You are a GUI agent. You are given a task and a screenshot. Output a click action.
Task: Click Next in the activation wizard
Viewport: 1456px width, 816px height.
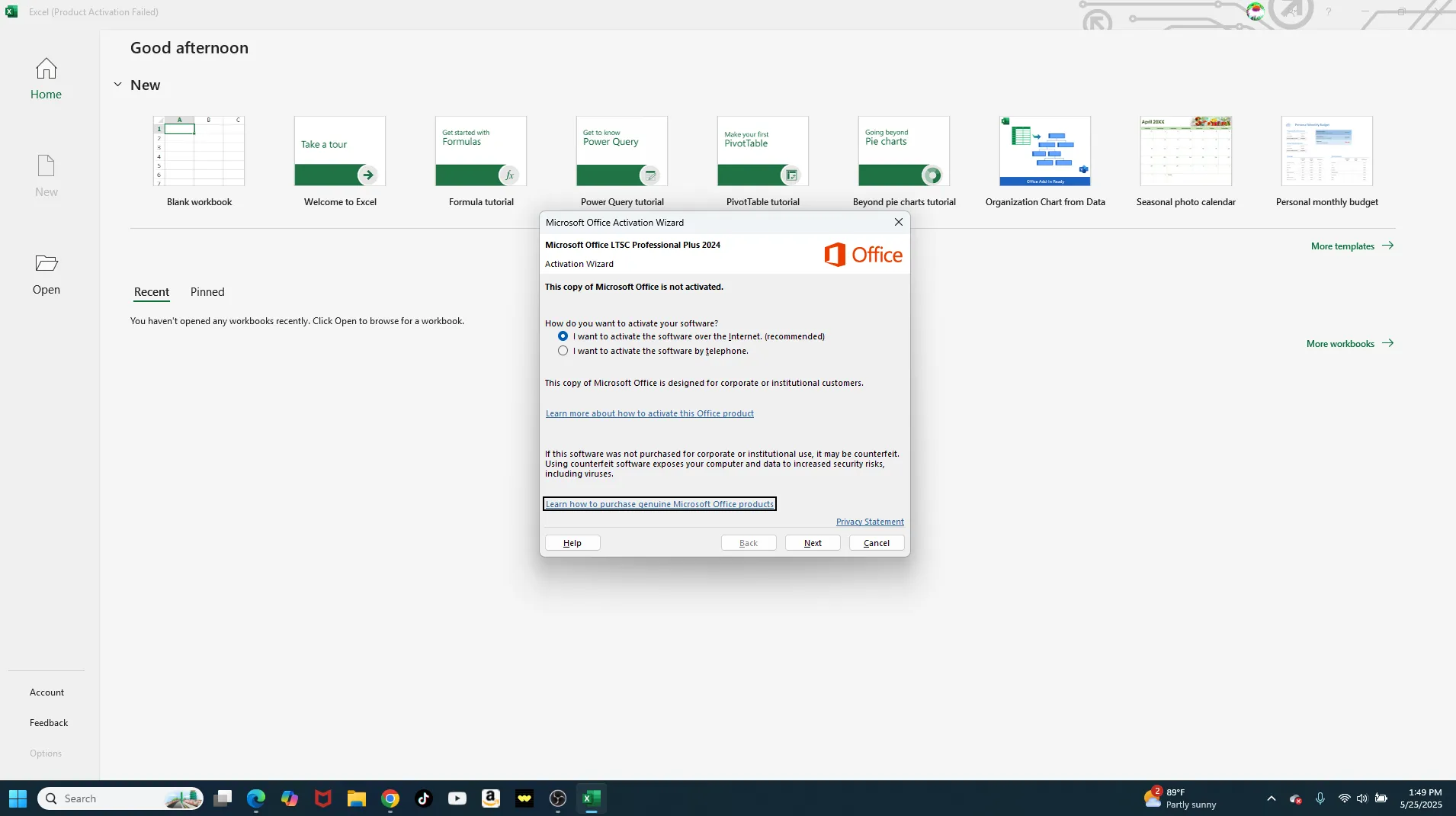pos(813,543)
